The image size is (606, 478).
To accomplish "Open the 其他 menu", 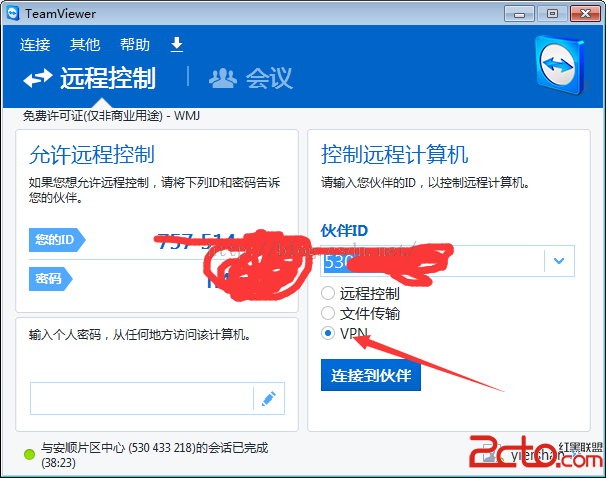I will click(85, 45).
